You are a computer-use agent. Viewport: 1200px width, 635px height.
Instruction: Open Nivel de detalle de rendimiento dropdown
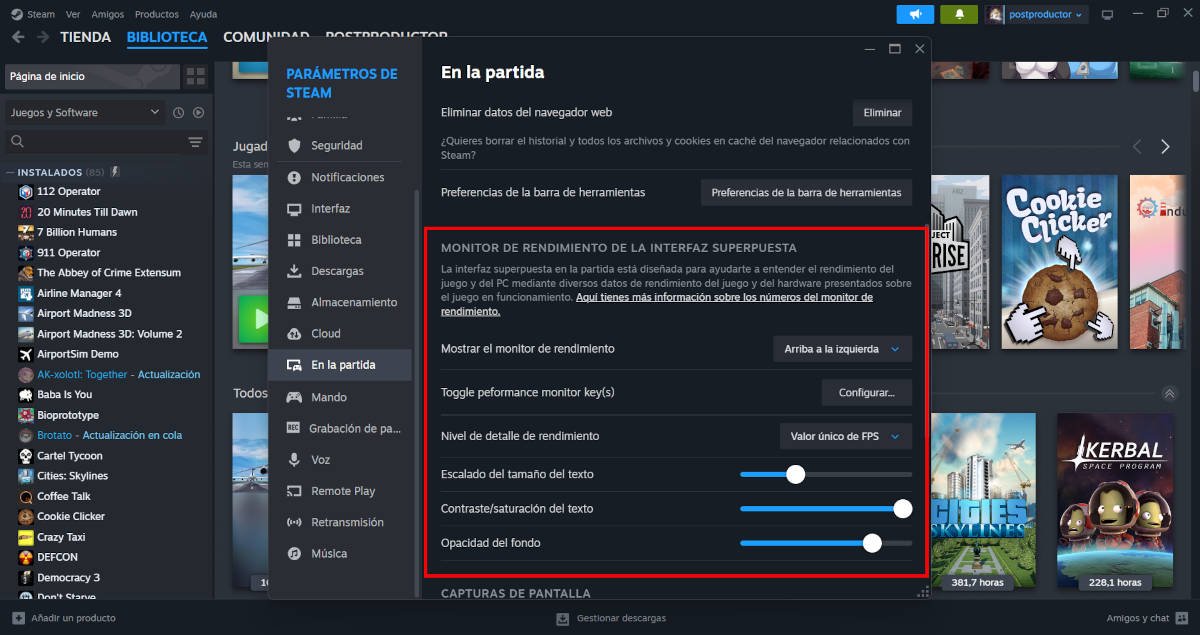point(845,436)
